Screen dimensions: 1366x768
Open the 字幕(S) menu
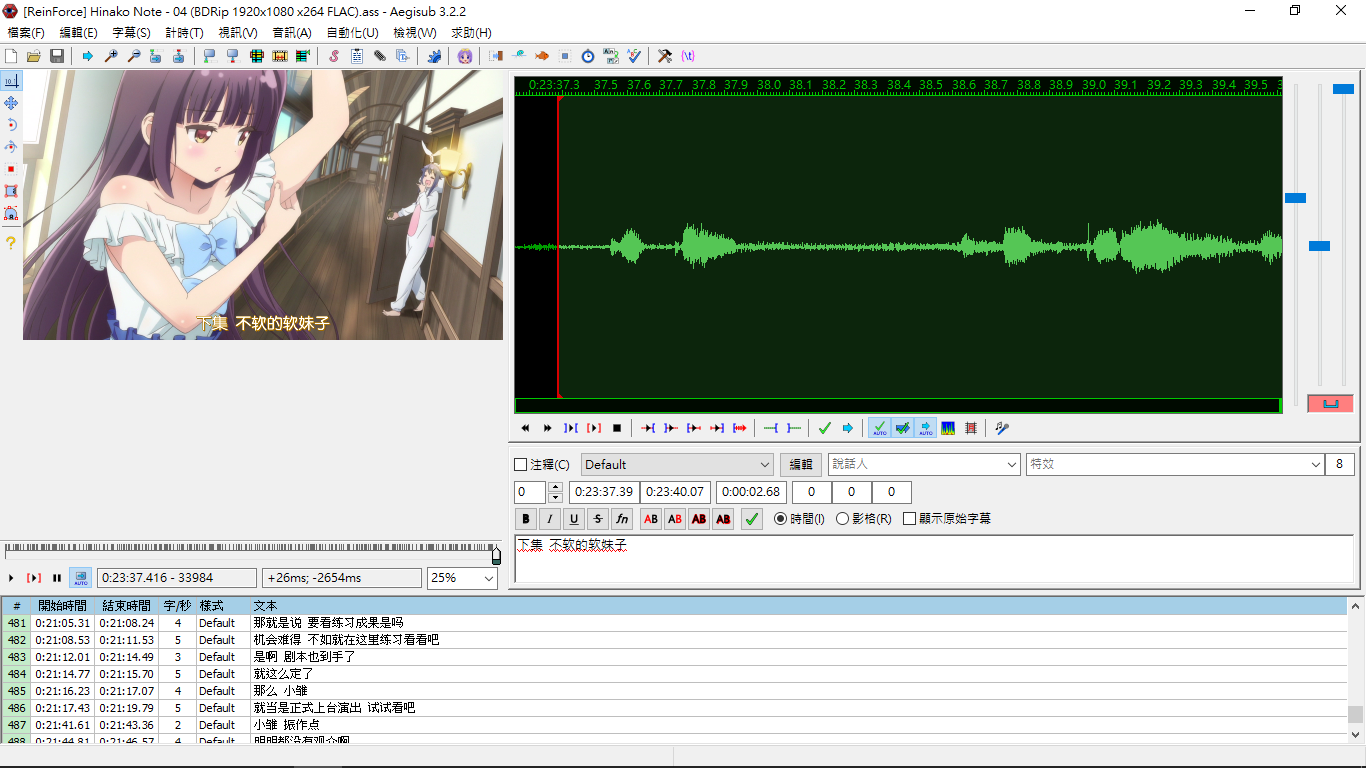[131, 33]
